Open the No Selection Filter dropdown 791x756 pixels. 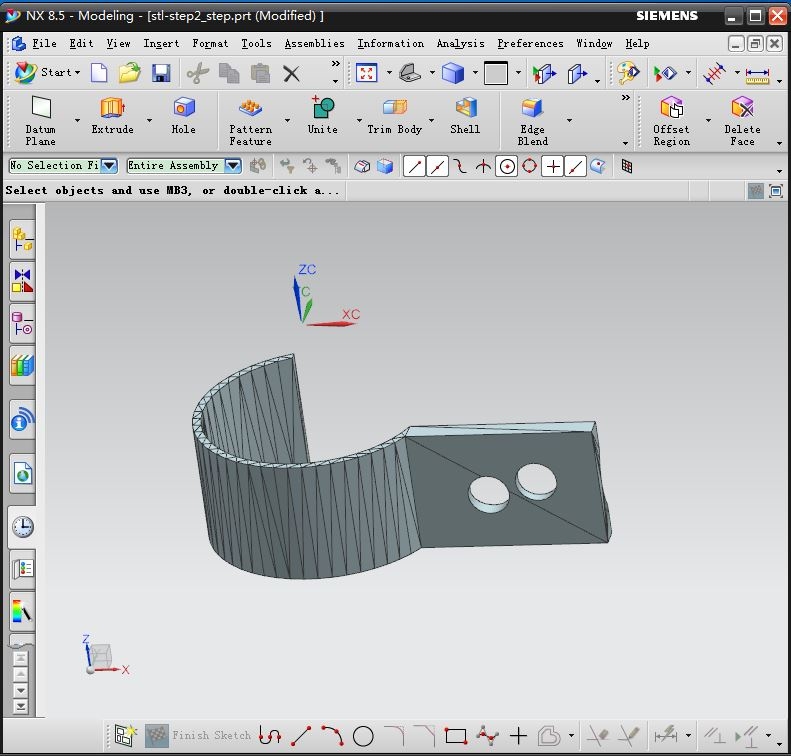tap(109, 166)
